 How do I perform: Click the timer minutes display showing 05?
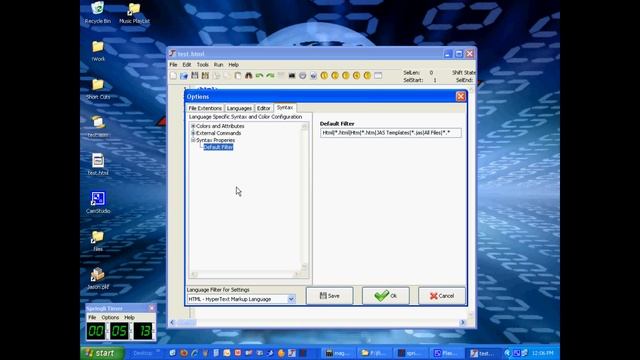(x=119, y=331)
